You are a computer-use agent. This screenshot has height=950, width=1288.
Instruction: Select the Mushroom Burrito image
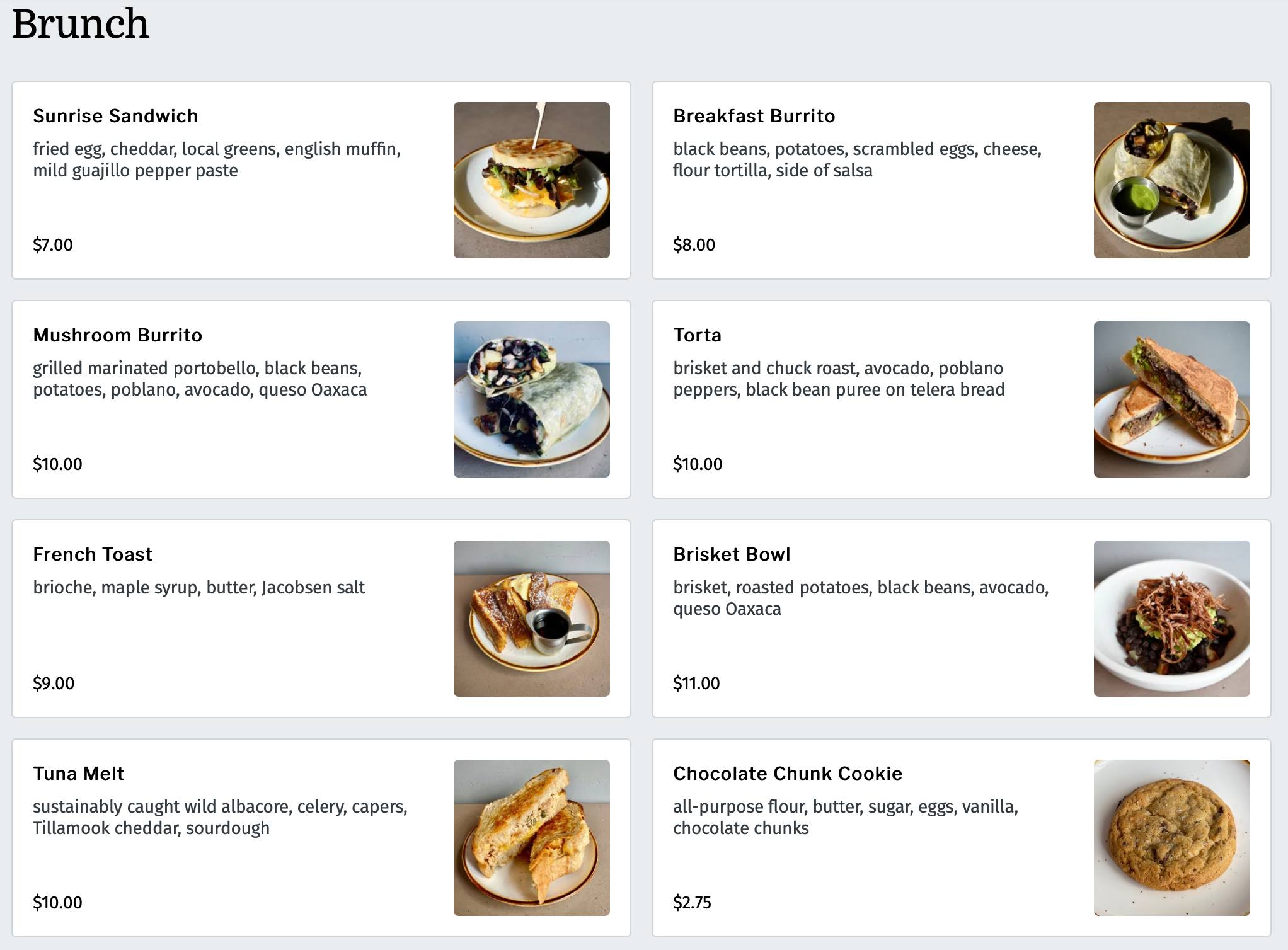tap(531, 399)
